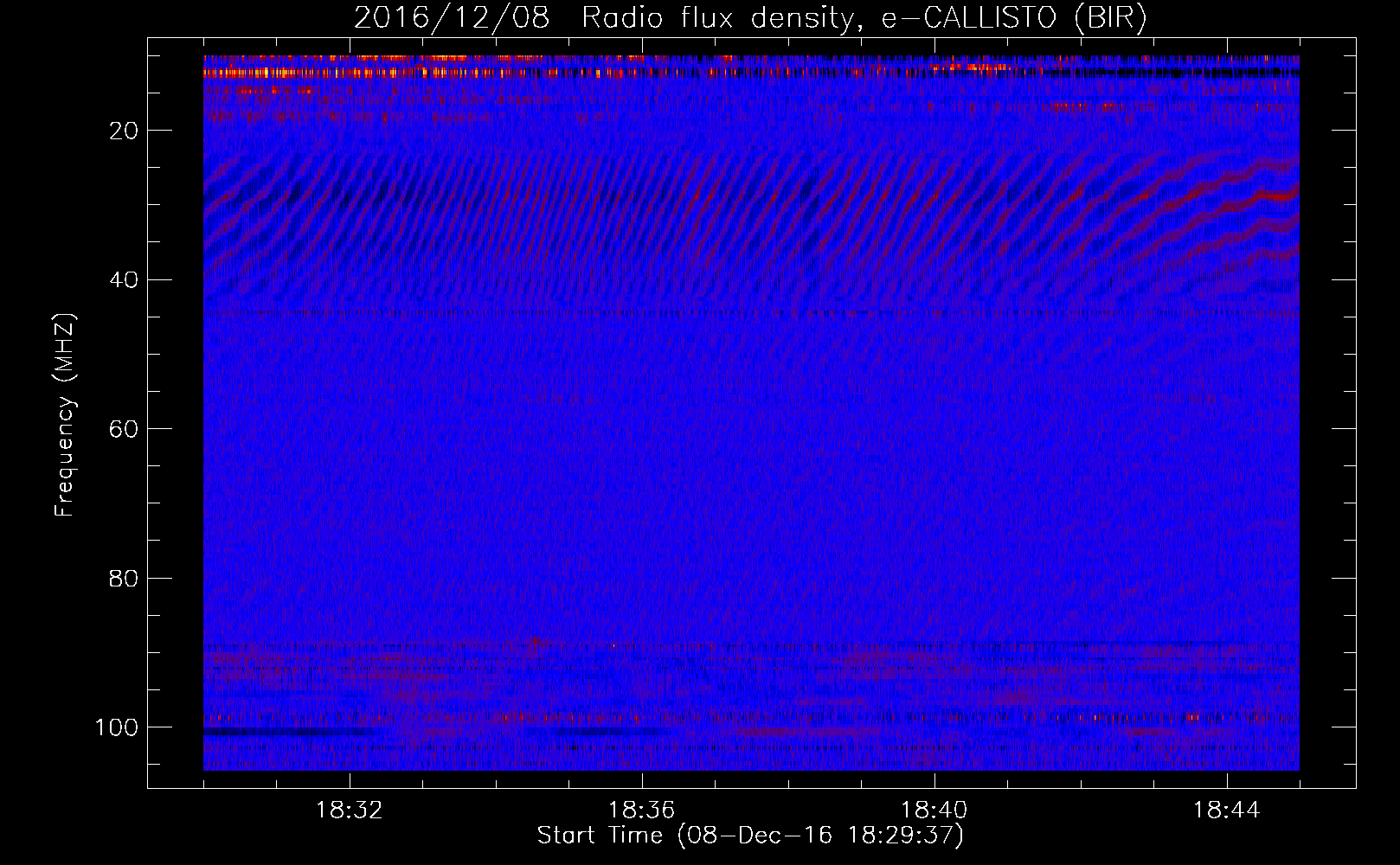The height and width of the screenshot is (865, 1400).
Task: Select the '40' frequency tick label
Action: click(x=125, y=279)
